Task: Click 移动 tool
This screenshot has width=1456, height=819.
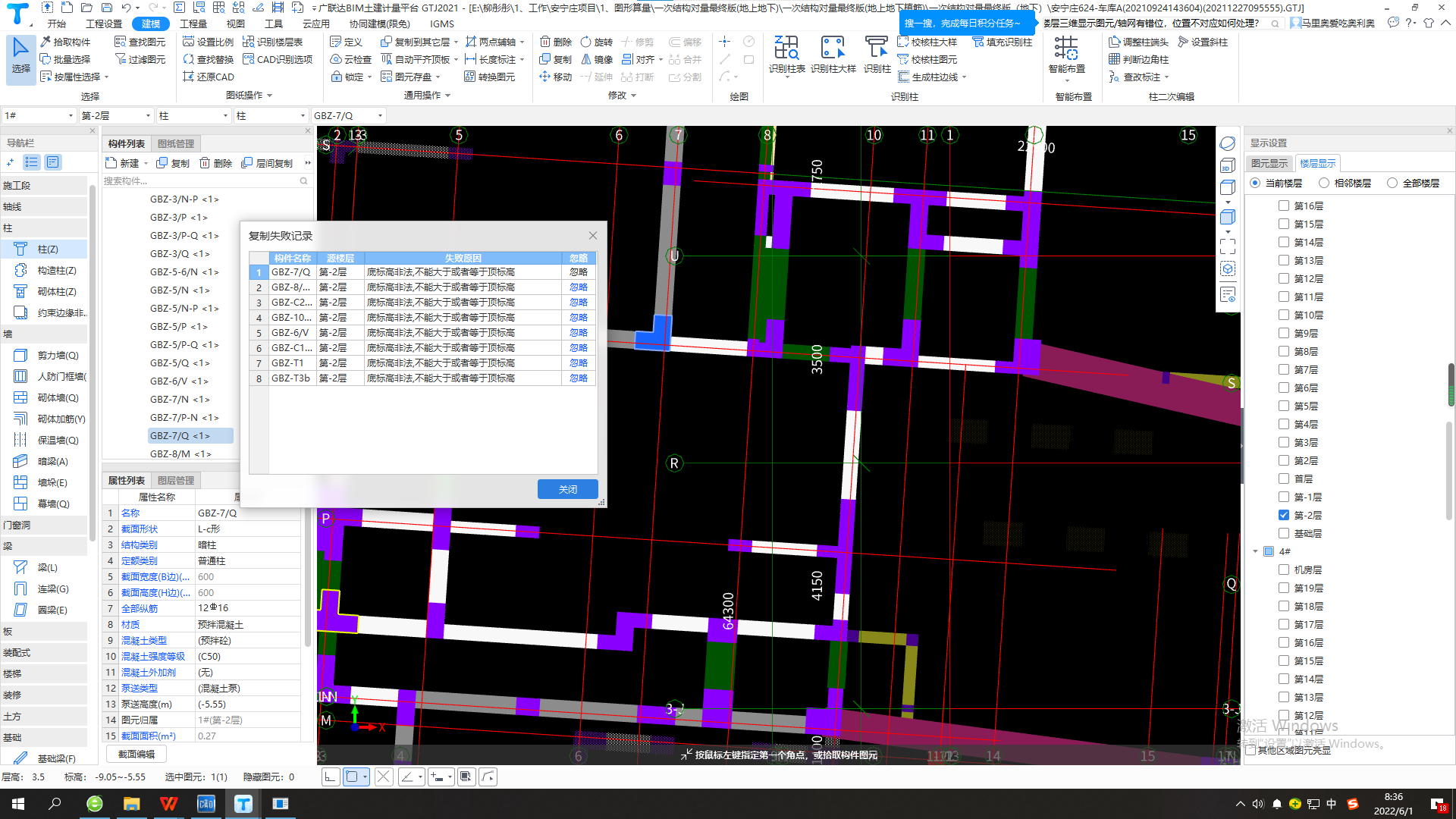Action: 555,77
